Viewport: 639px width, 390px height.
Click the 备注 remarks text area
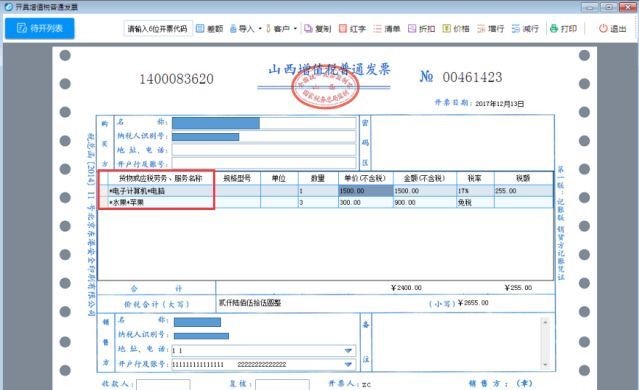tap(456, 342)
